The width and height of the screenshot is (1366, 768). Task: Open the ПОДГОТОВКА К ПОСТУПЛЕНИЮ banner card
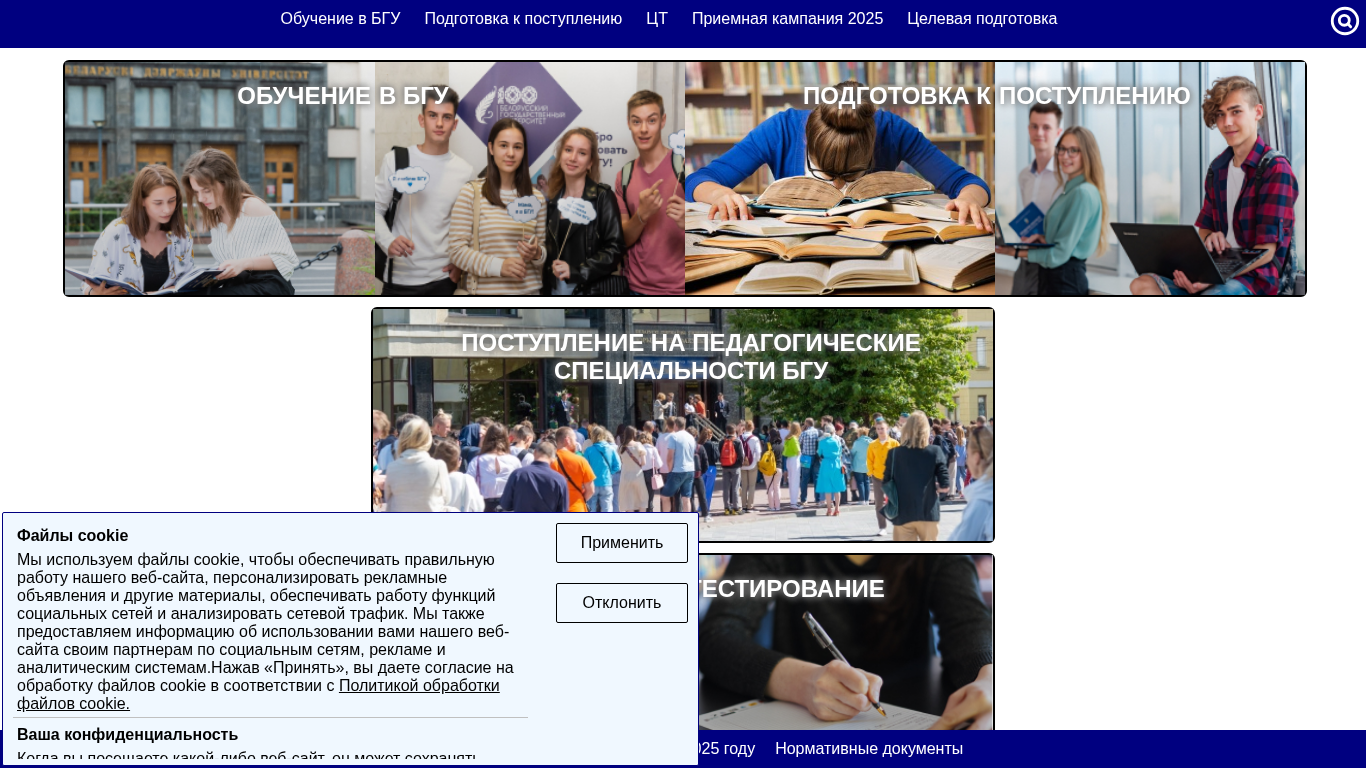coord(995,179)
